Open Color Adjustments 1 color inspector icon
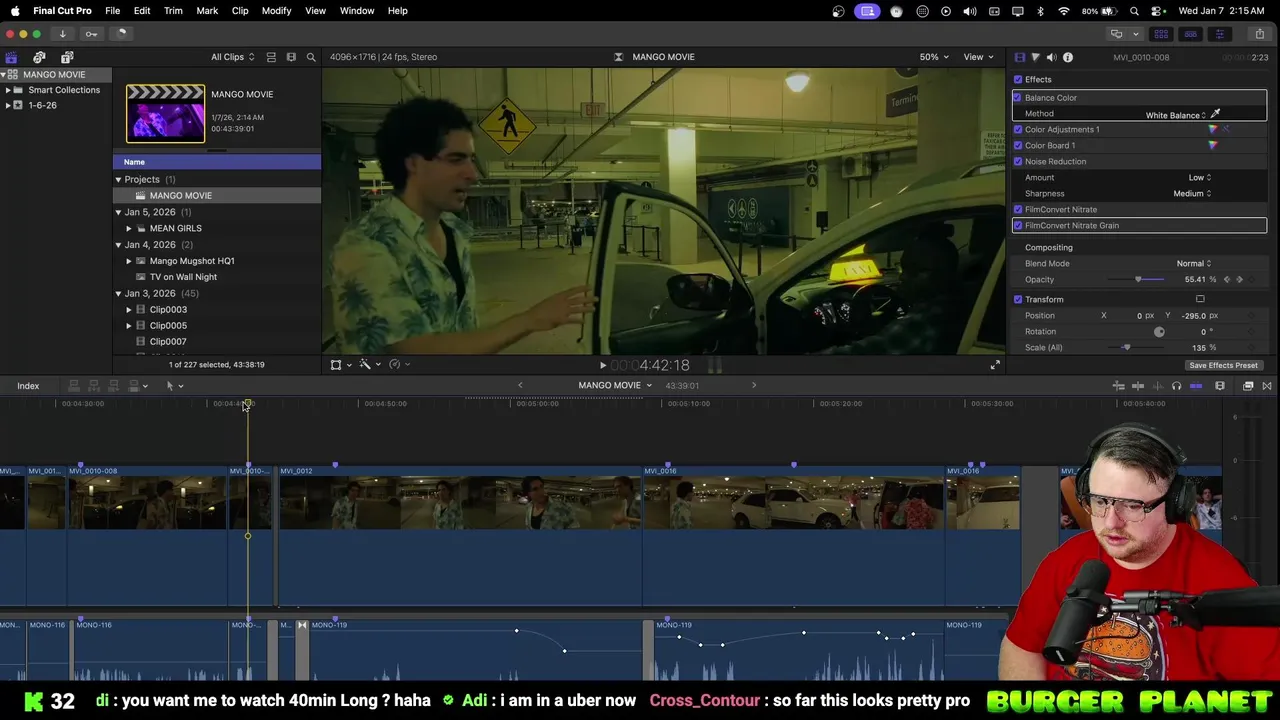Screen dimensions: 1280x720 point(1213,129)
